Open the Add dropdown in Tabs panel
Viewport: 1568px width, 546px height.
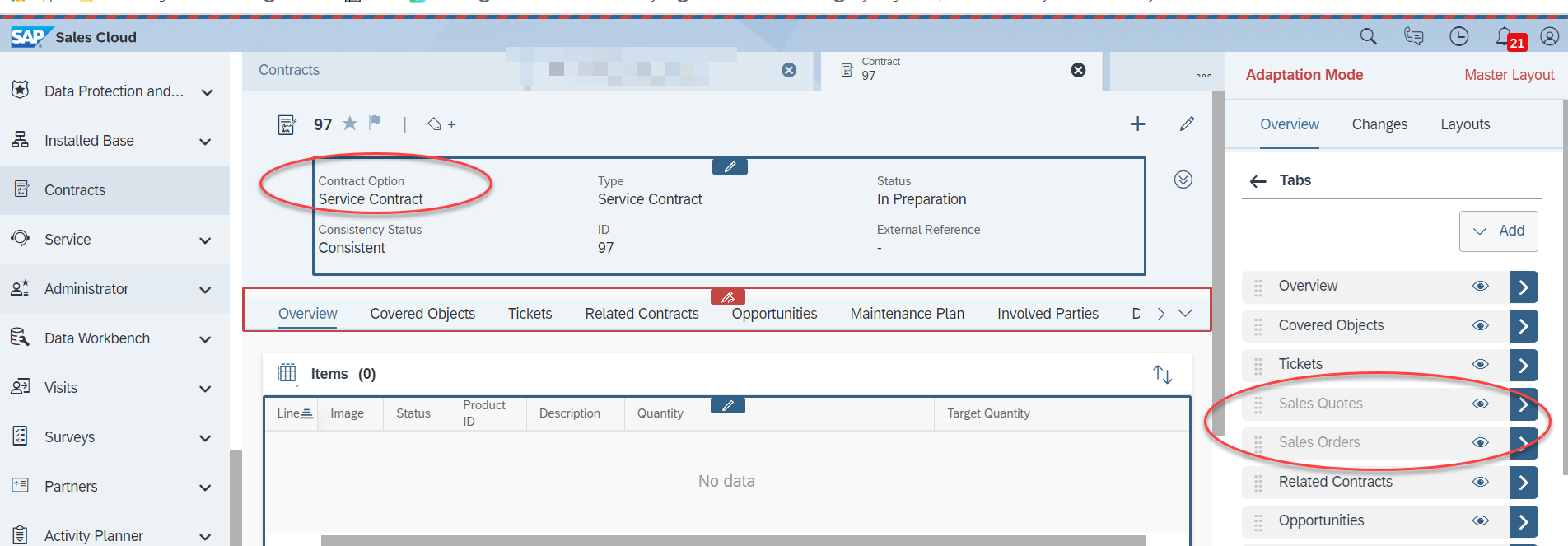pos(1499,231)
